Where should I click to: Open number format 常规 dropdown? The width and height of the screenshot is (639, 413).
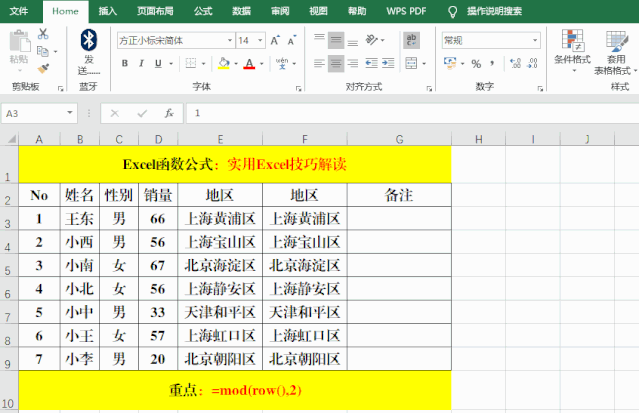click(x=535, y=40)
